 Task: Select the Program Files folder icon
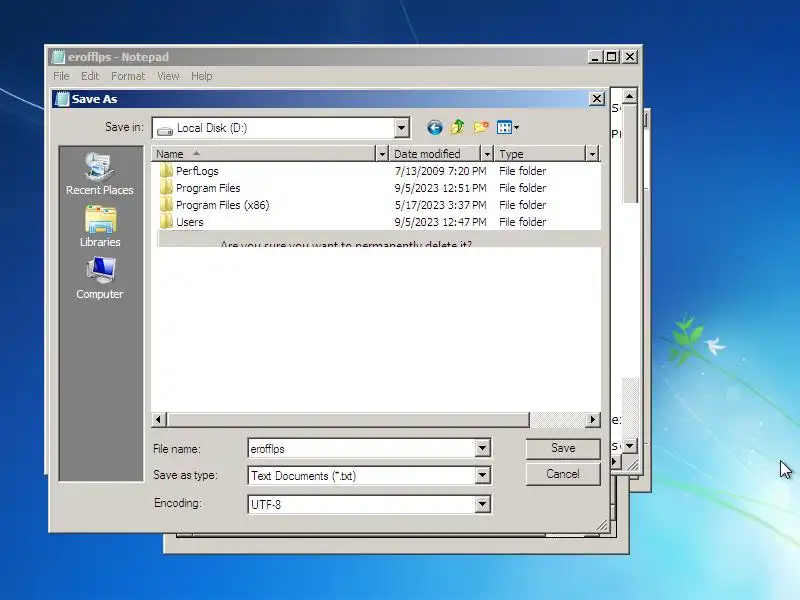[x=166, y=188]
